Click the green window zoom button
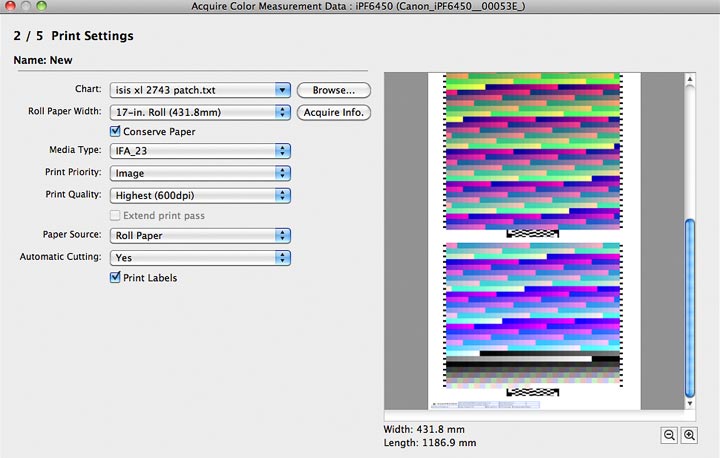Screen dimensions: 720x458 [41, 6]
